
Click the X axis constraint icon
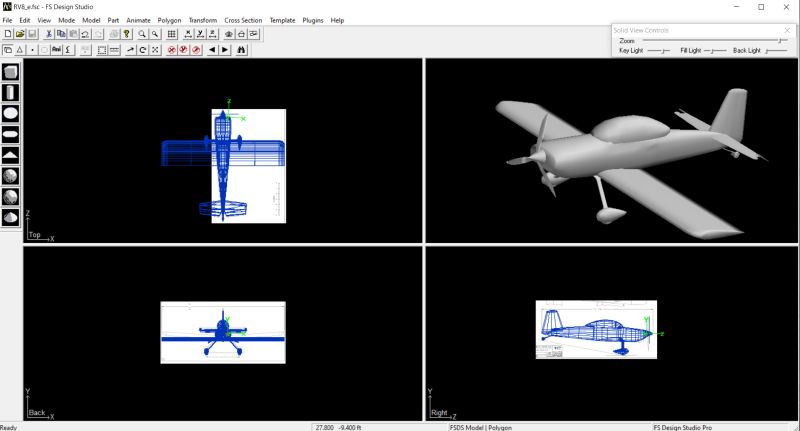click(x=188, y=34)
